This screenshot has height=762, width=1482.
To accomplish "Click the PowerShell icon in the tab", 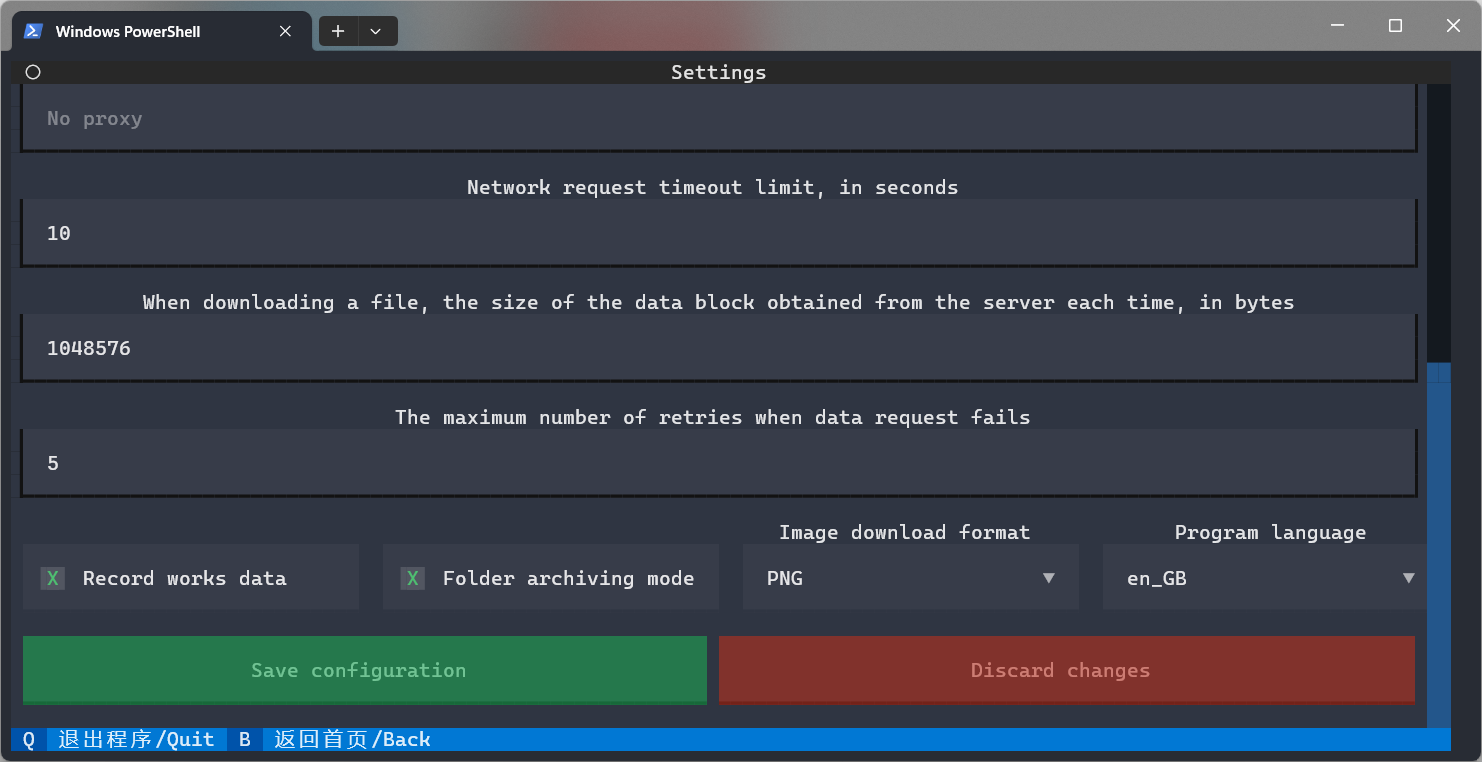I will pyautogui.click(x=33, y=31).
